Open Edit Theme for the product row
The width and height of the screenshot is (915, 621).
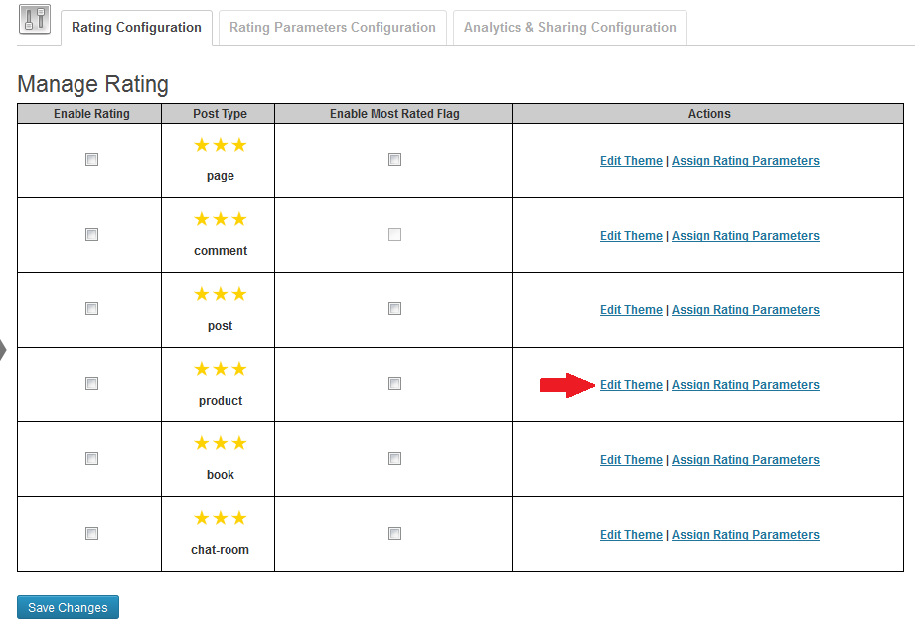coord(631,385)
